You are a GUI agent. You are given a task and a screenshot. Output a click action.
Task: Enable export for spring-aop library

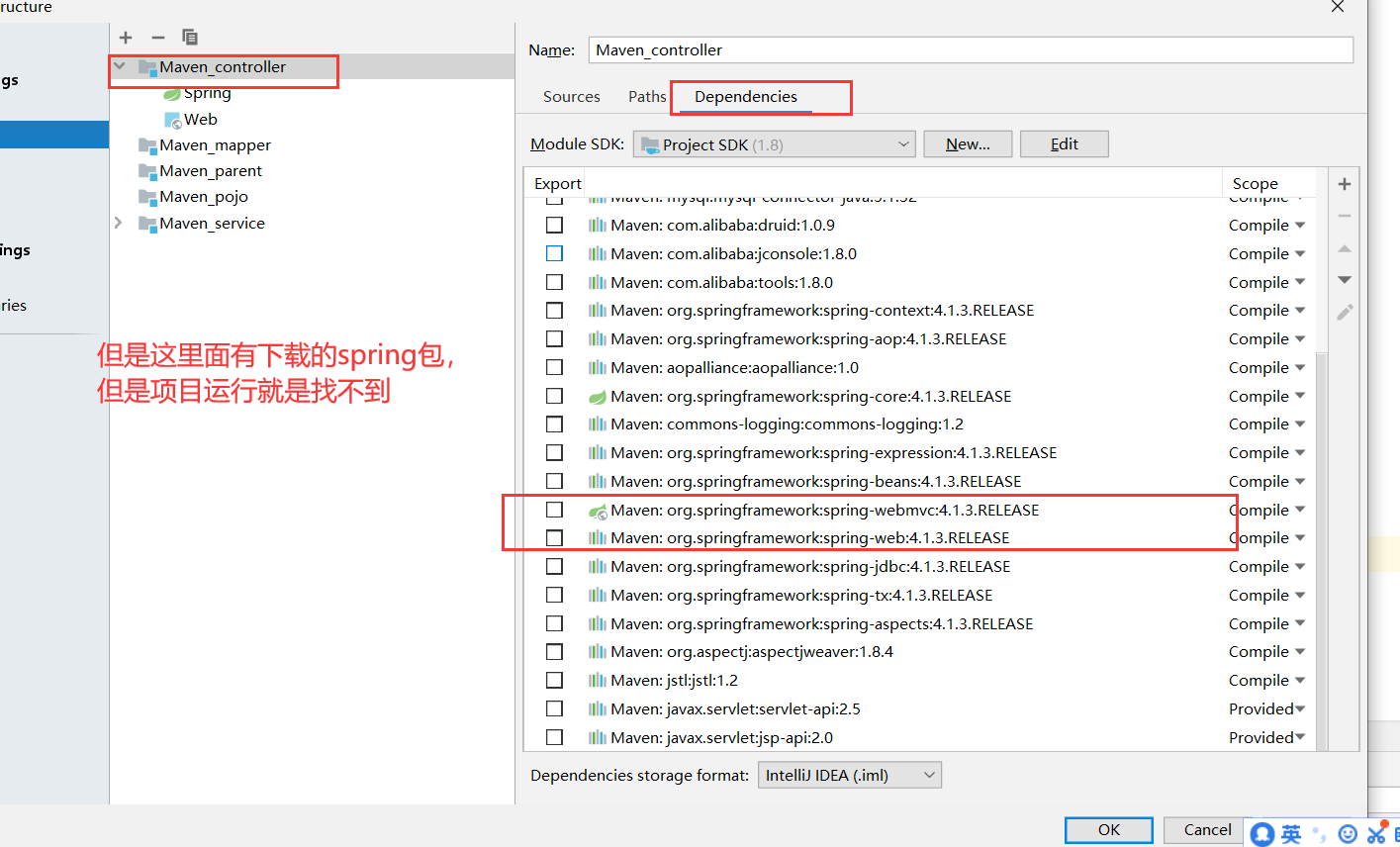click(x=554, y=339)
